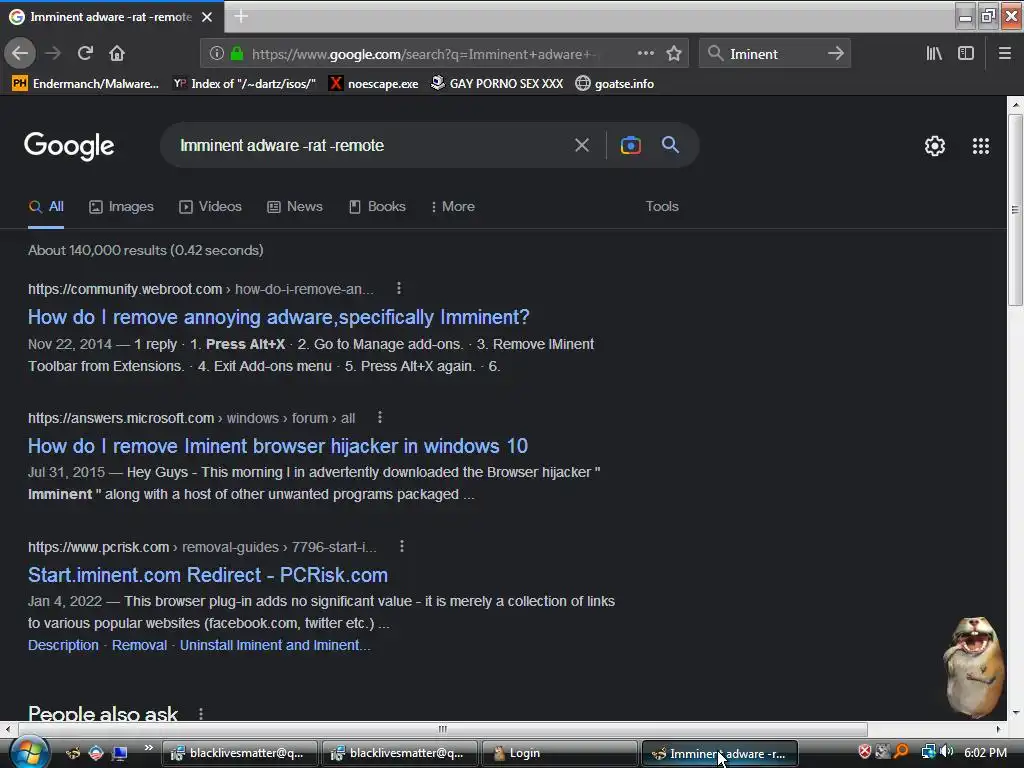Open the goatse.info bookmark
Screen dimensions: 1024x768
615,84
